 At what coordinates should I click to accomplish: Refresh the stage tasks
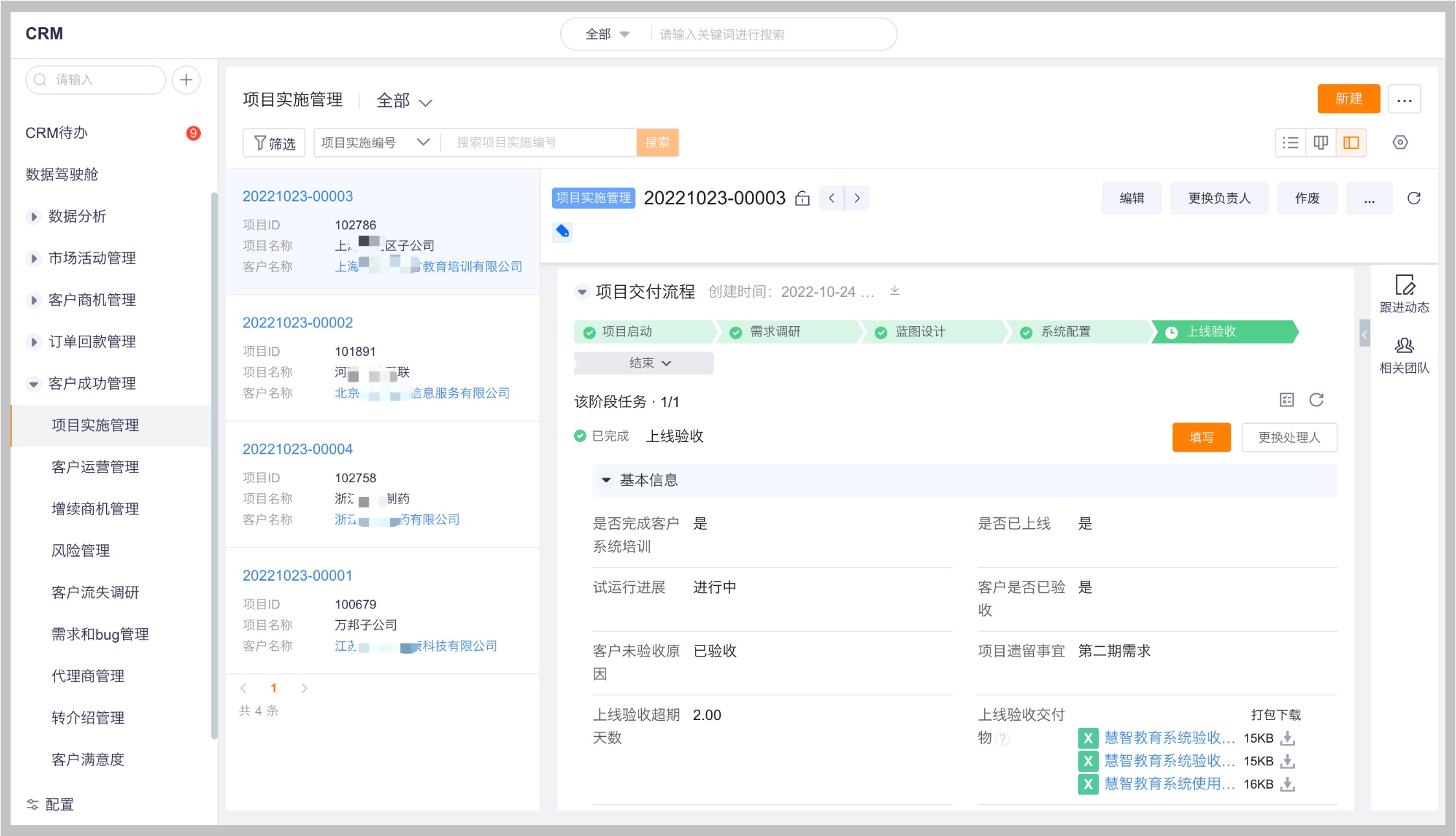coord(1316,400)
